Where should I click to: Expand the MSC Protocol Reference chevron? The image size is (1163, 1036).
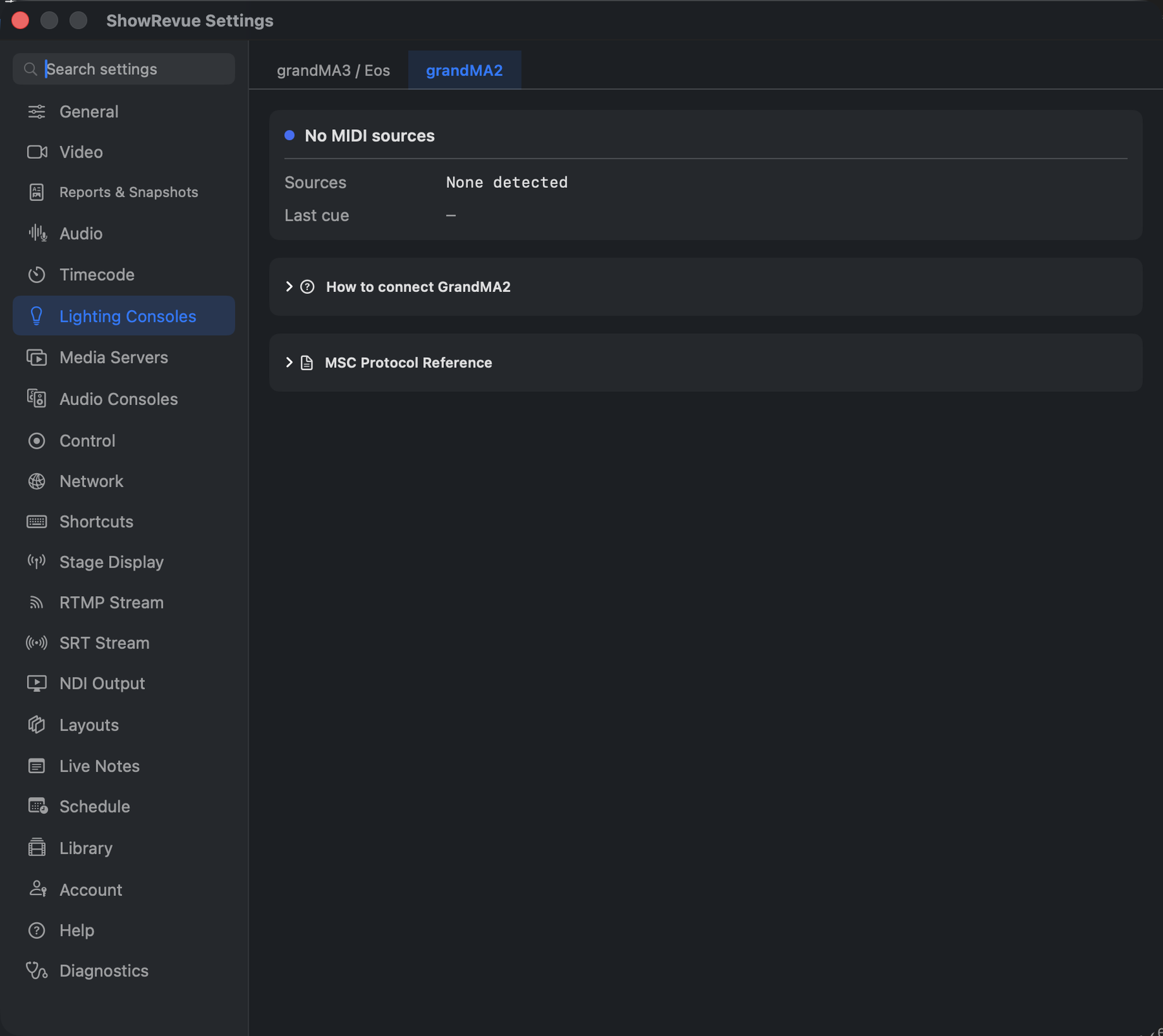point(289,363)
